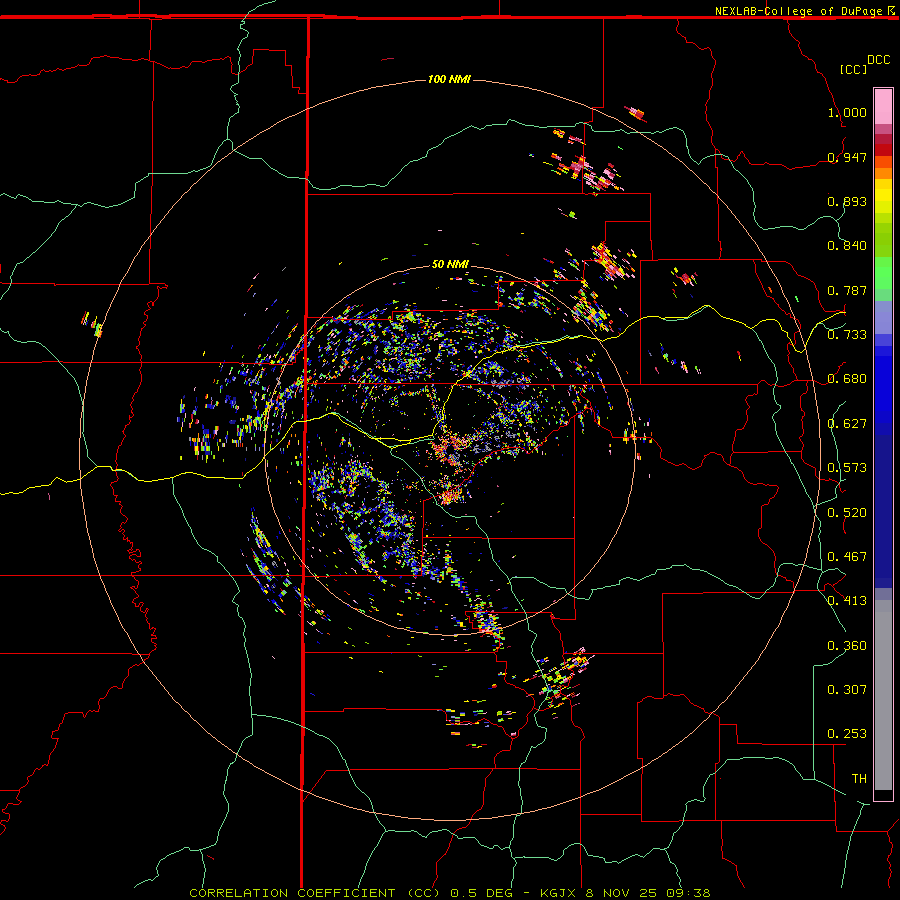Click the [CC] units label
This screenshot has width=900, height=900.
tap(853, 69)
